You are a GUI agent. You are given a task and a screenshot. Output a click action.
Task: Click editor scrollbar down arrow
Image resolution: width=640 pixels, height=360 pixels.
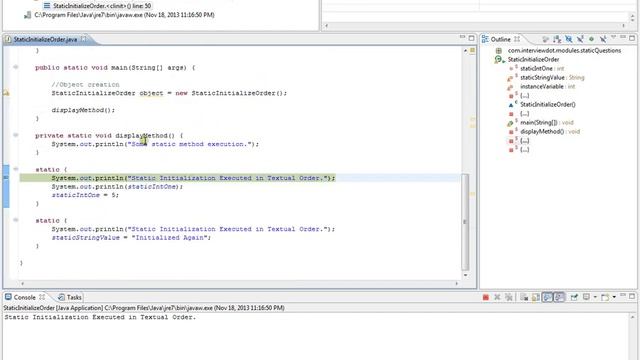[x=465, y=275]
